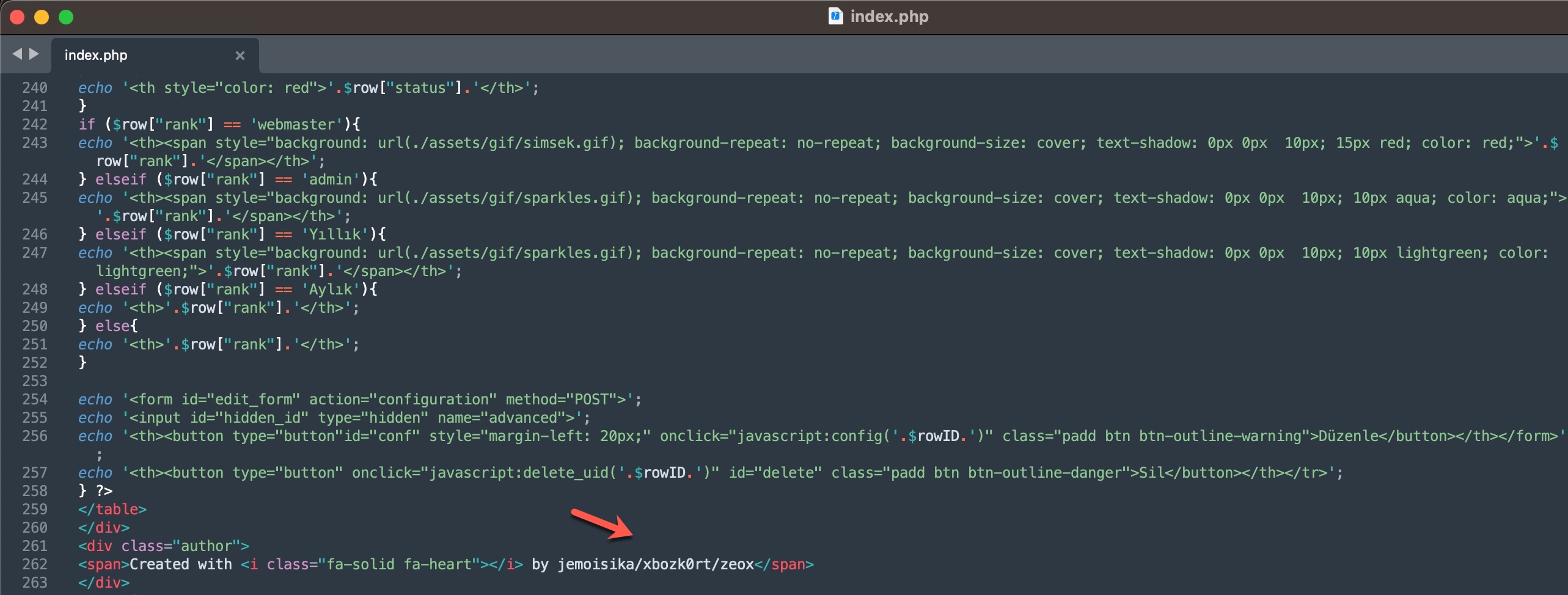Click btn-outline-danger class text
This screenshot has height=595, width=1568.
(x=1044, y=473)
